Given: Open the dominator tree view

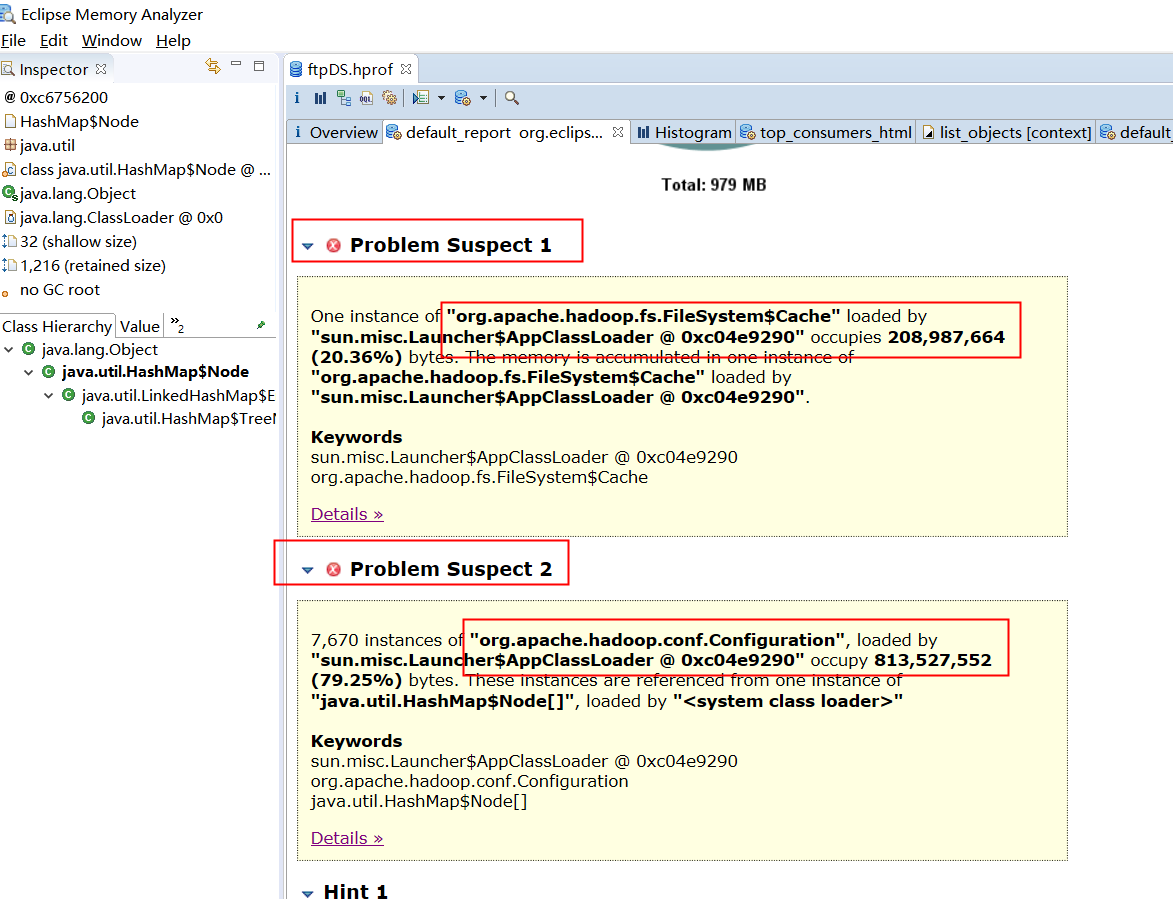Looking at the screenshot, I should point(344,97).
